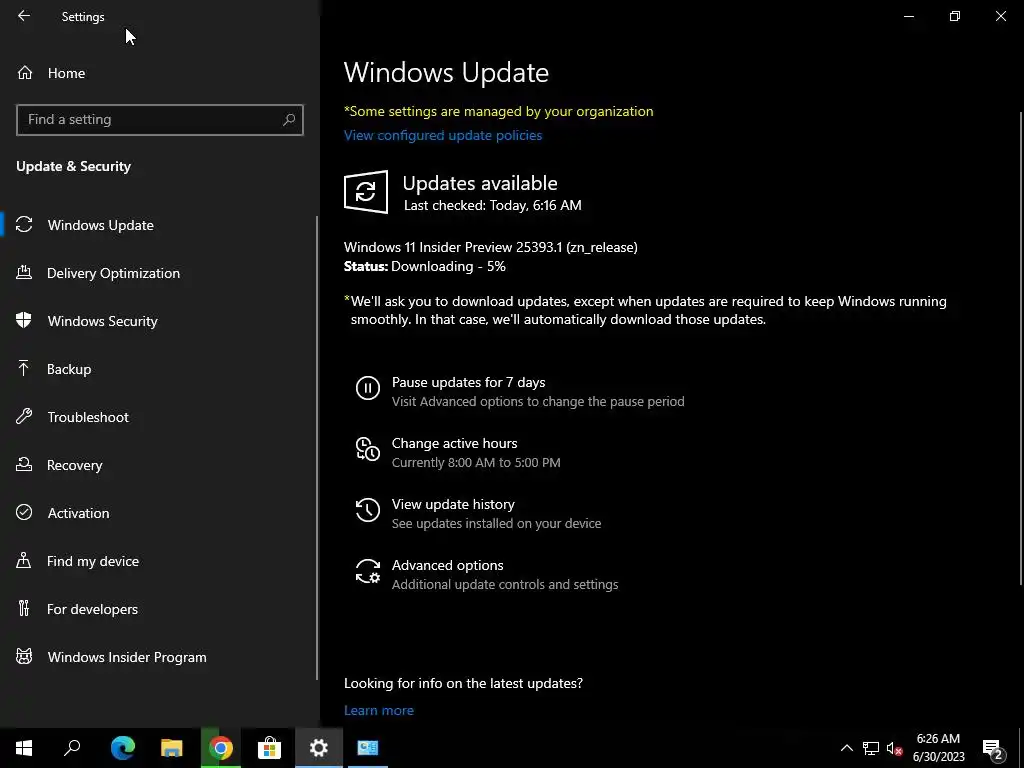1024x768 pixels.
Task: Click the Settings gear in taskbar
Action: coord(319,748)
